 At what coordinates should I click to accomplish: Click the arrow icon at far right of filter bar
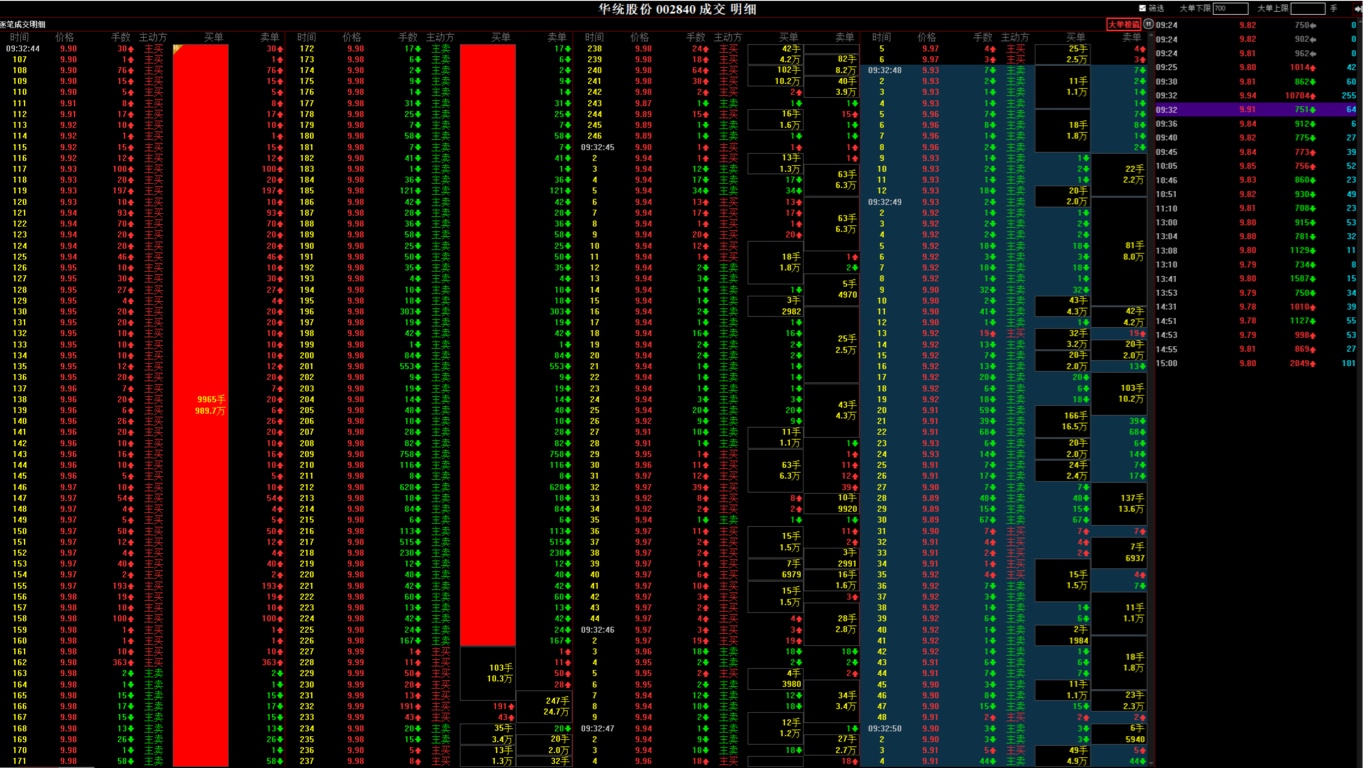(x=1356, y=8)
